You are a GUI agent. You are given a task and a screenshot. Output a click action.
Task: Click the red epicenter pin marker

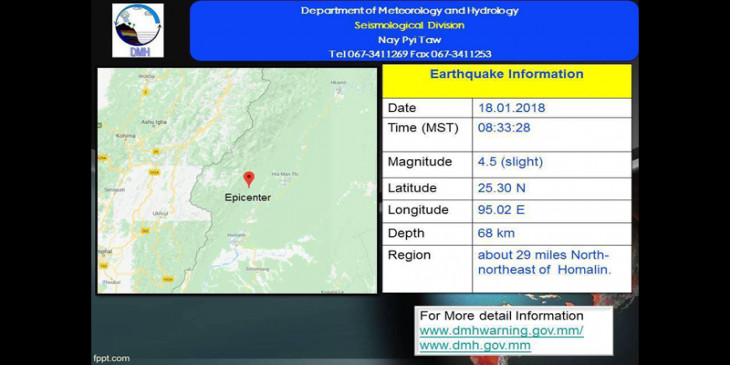pyautogui.click(x=249, y=179)
